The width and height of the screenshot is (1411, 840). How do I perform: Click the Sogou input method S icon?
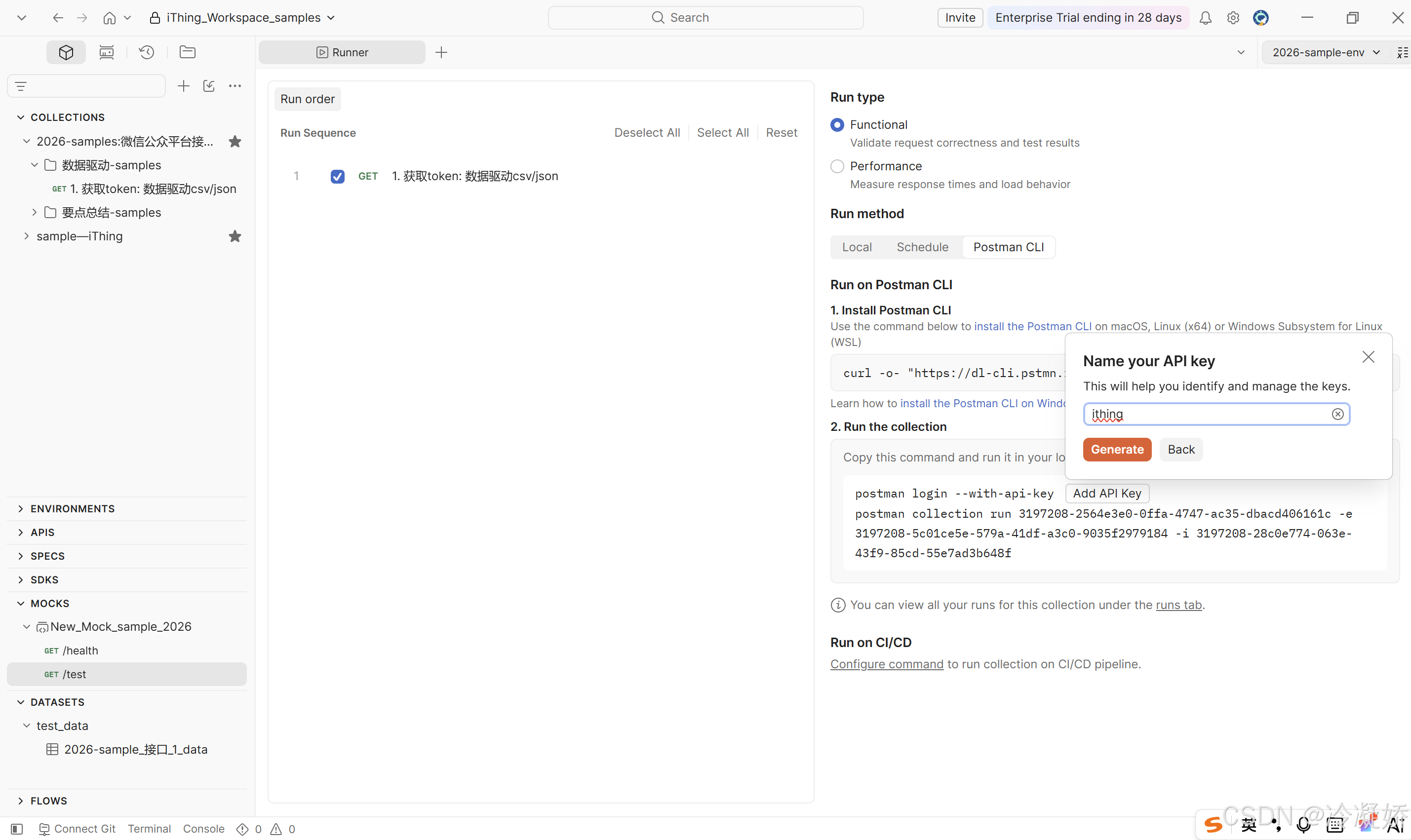click(x=1213, y=825)
